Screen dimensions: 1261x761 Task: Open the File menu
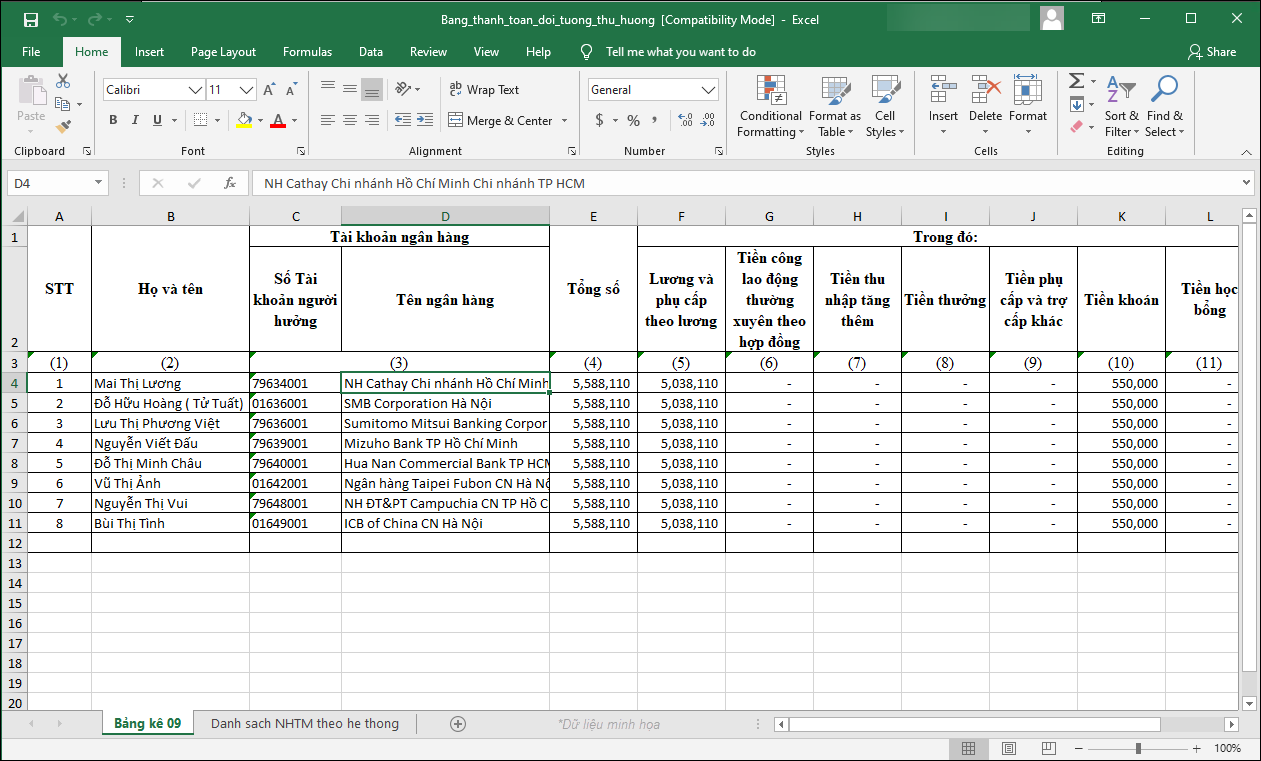[31, 52]
